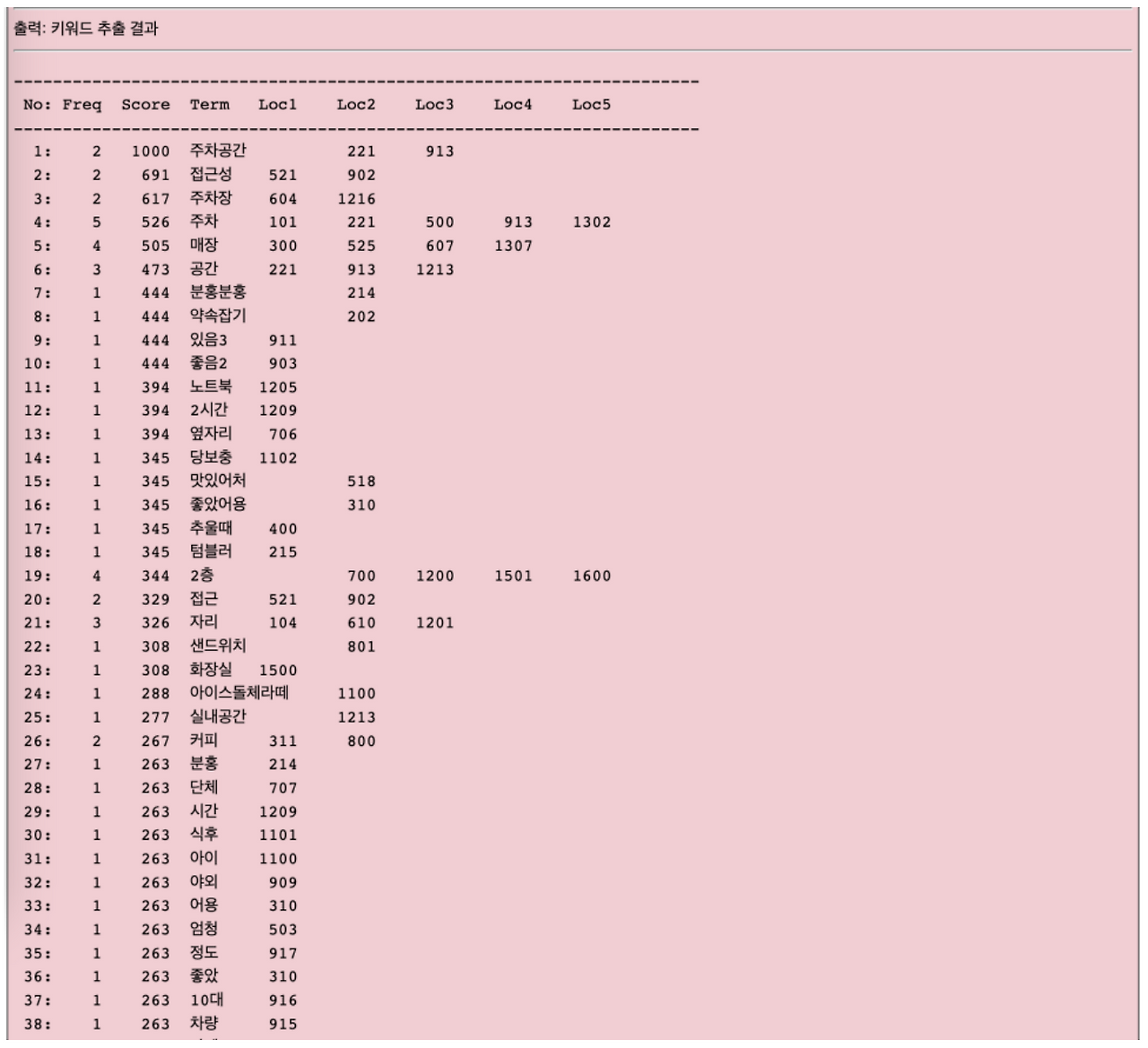Click the Score column header
Viewport: 1148px width, 1048px height.
click(x=144, y=103)
